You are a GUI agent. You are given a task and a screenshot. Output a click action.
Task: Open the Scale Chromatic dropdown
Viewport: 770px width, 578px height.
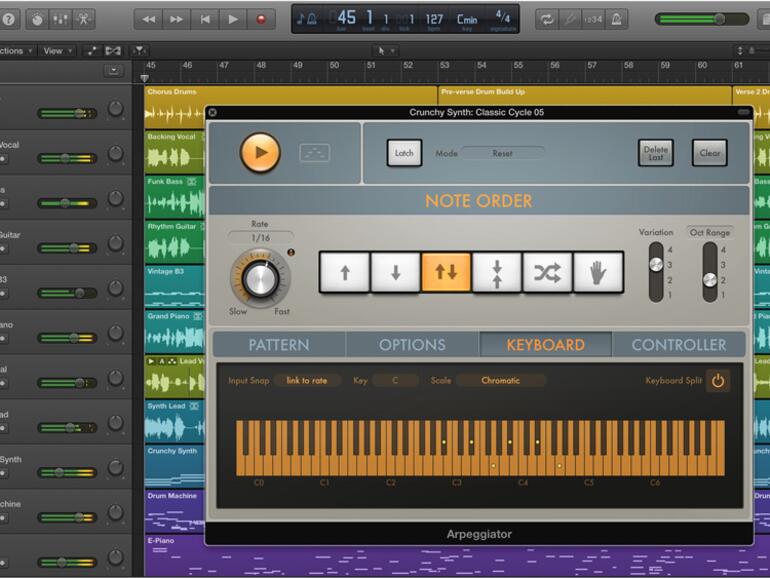point(500,381)
